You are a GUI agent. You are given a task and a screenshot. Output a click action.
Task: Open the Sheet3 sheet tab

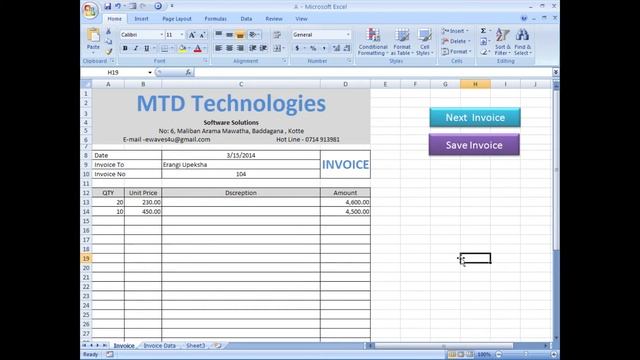(x=196, y=345)
